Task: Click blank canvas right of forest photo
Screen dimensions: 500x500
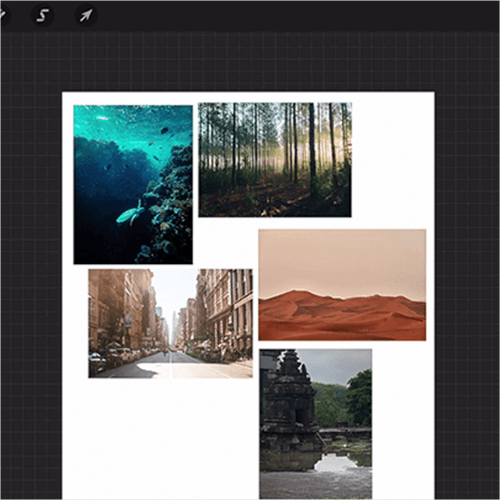Action: click(x=393, y=160)
